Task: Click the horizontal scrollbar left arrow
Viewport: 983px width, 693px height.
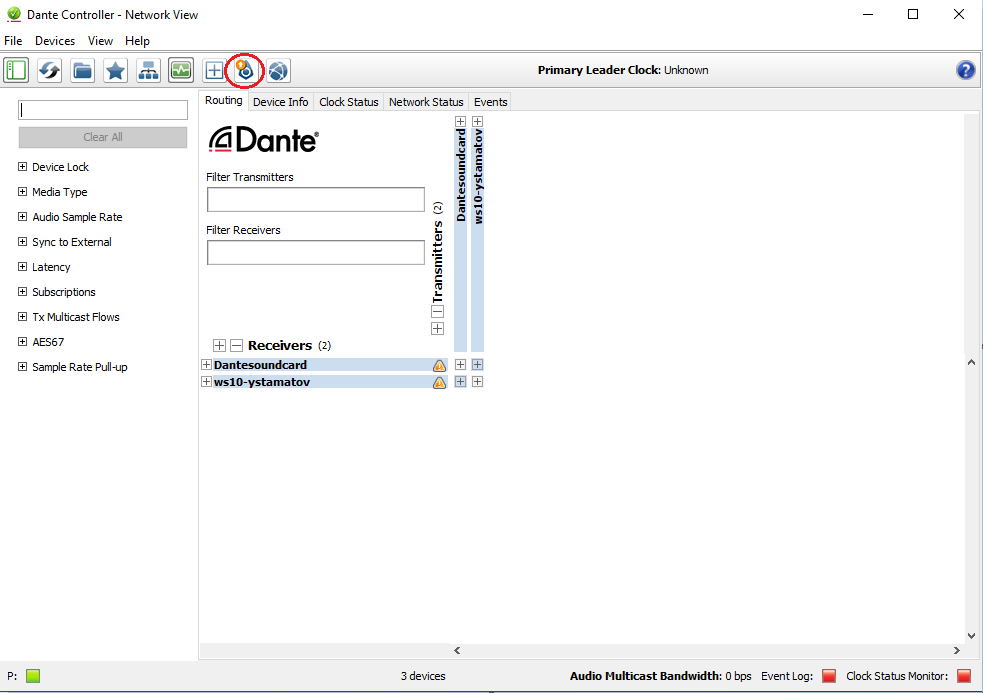Action: tap(457, 650)
